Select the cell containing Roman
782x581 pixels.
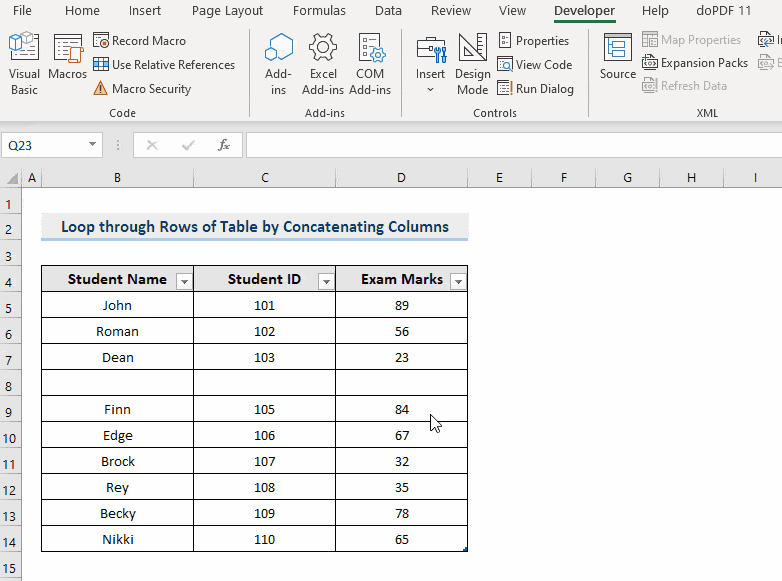click(117, 331)
